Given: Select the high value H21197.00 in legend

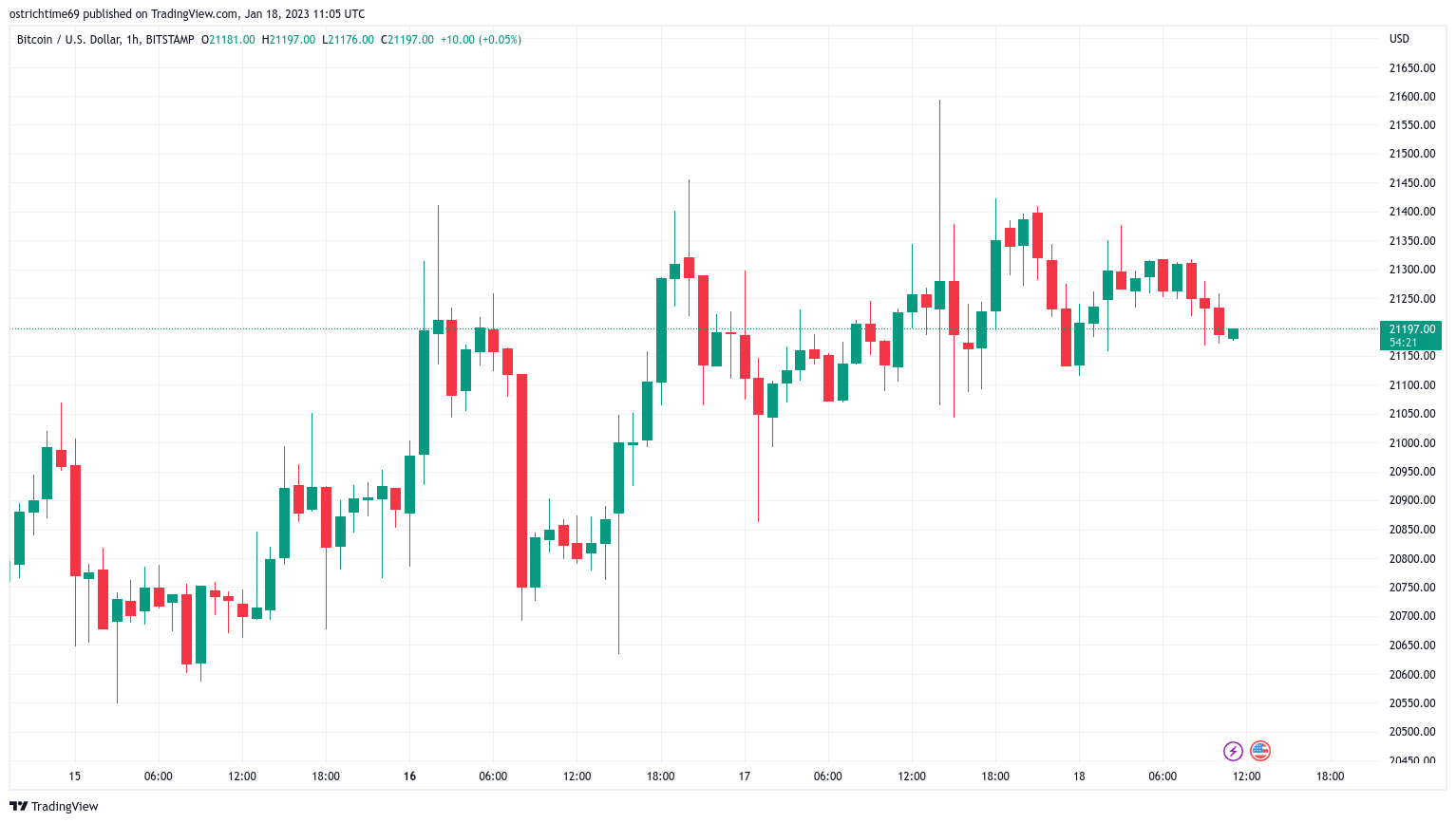Looking at the screenshot, I should click(289, 40).
